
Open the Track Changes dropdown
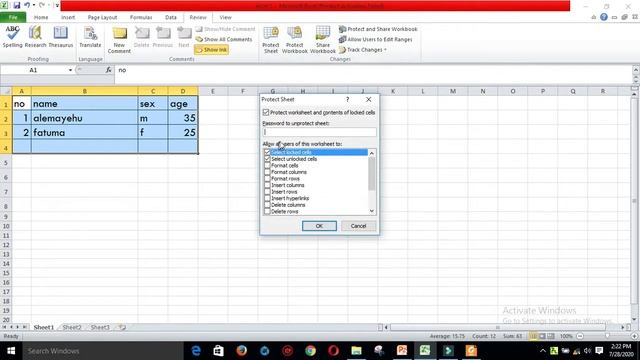coord(363,50)
